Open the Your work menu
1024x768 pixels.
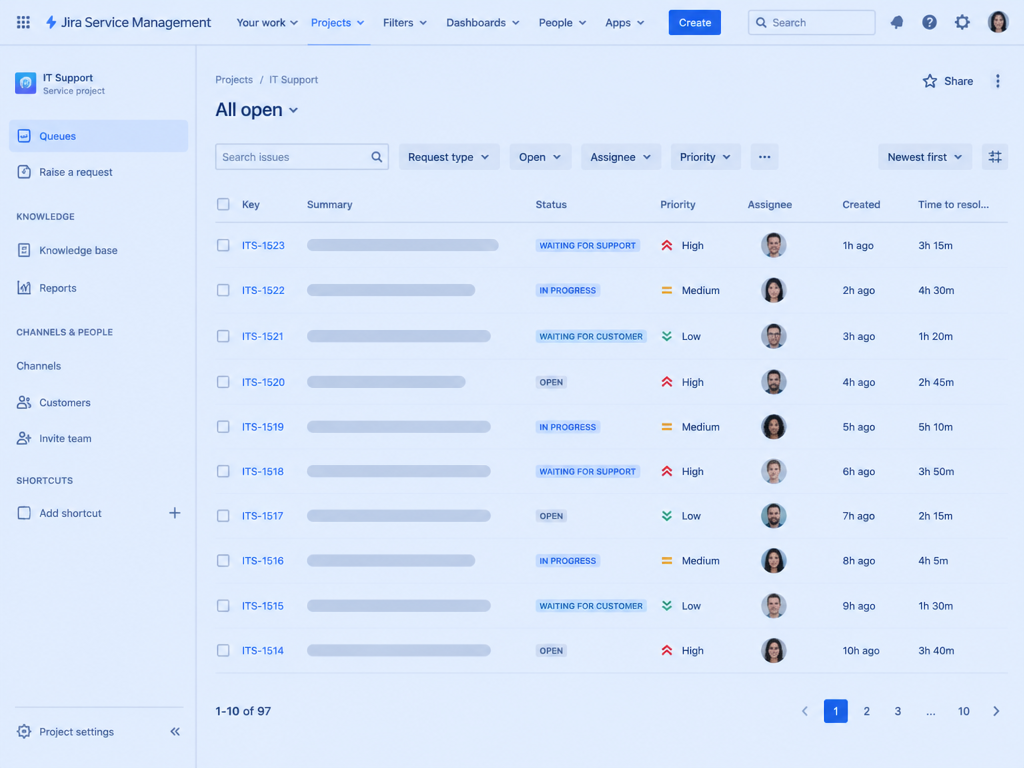pos(267,22)
